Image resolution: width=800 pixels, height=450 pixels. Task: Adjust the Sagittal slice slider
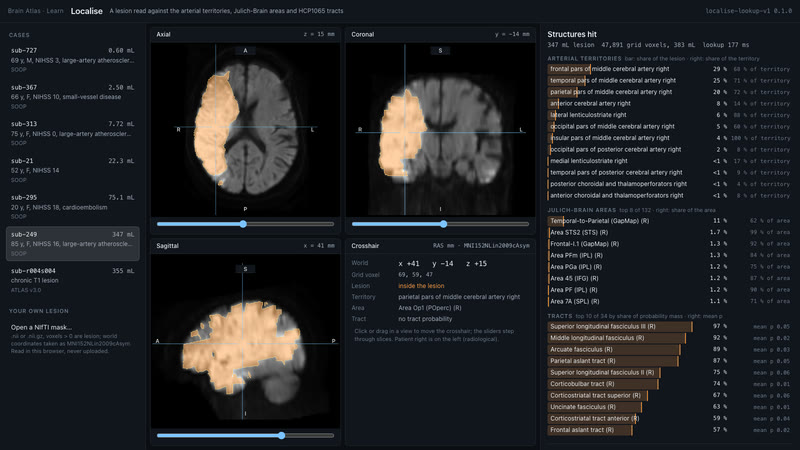point(245,436)
